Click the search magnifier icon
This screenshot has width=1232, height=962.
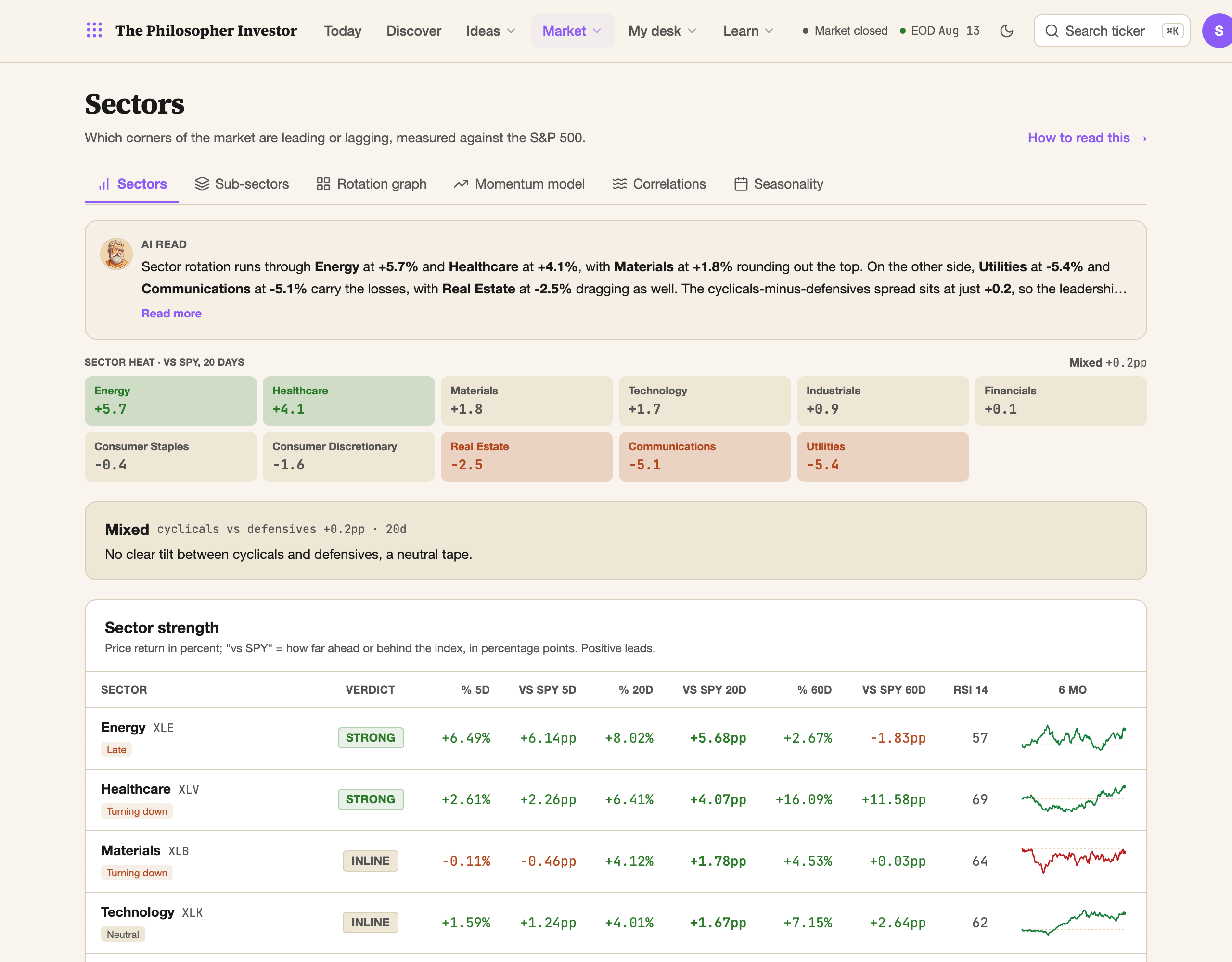pyautogui.click(x=1052, y=30)
